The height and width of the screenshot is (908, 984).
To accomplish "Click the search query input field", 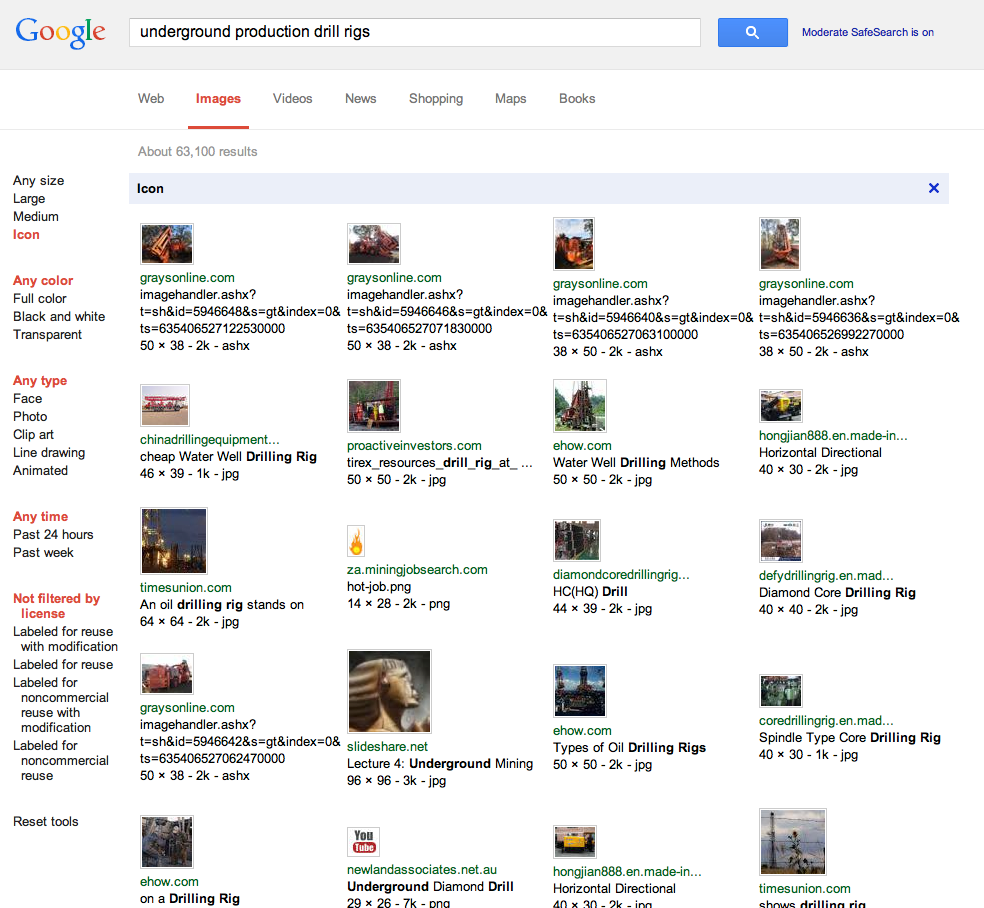I will 415,32.
